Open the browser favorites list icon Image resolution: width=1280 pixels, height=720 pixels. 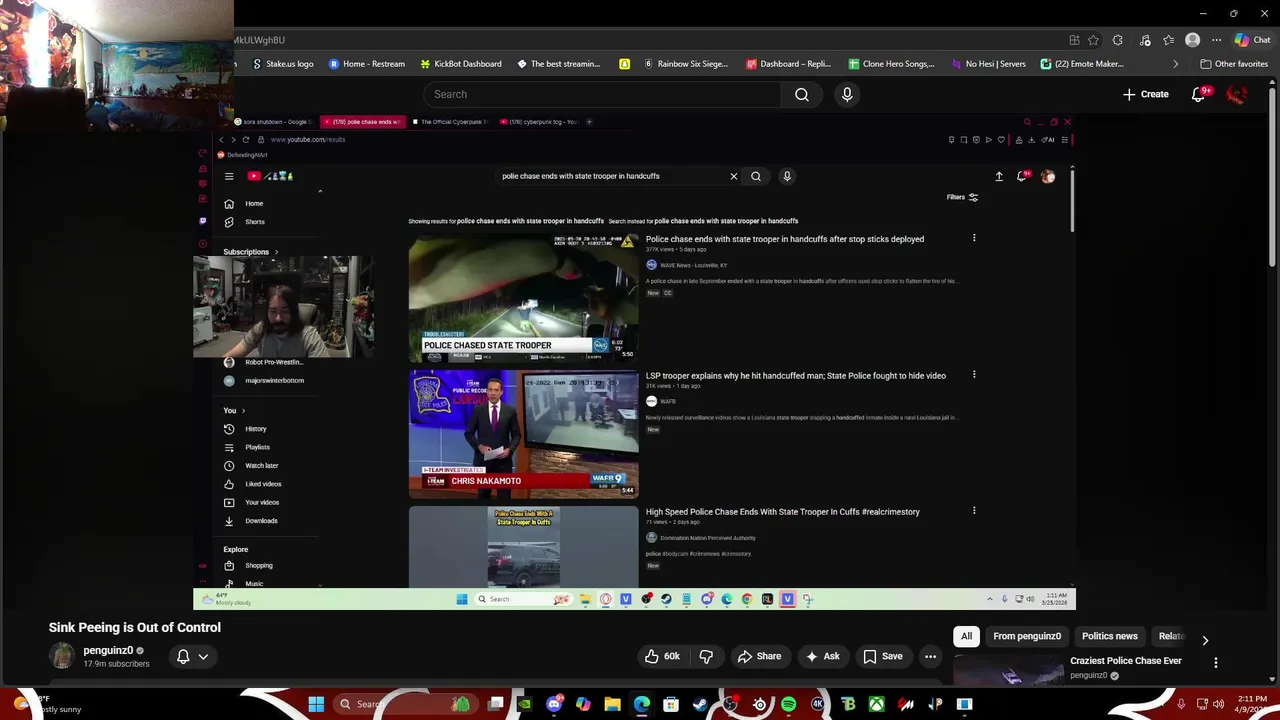click(x=1168, y=40)
